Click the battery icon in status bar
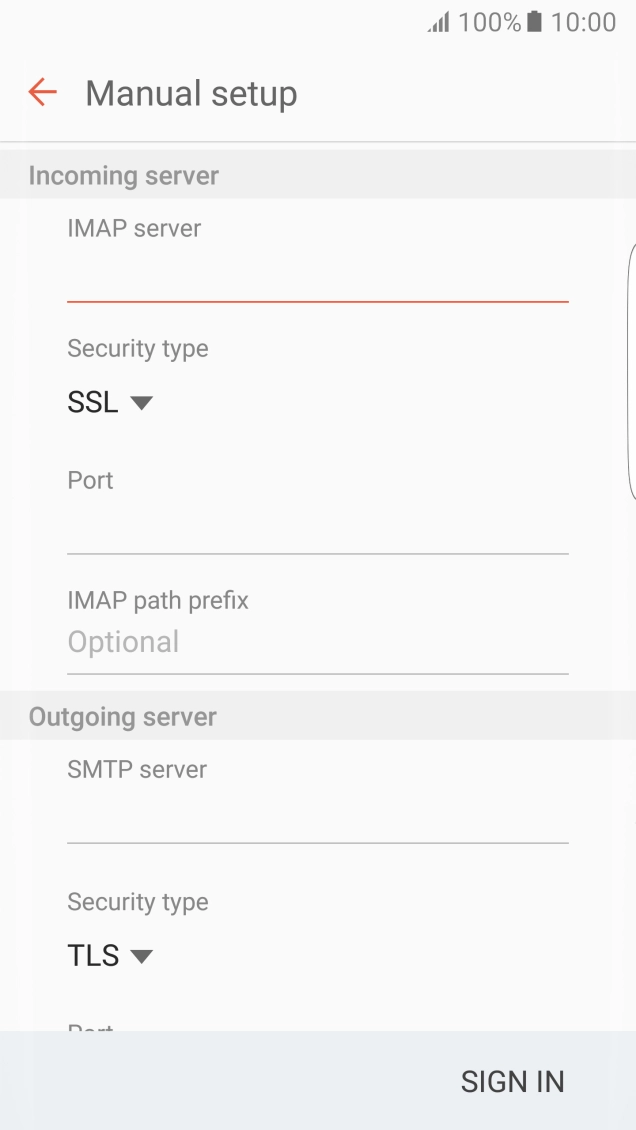This screenshot has width=636, height=1130. [x=537, y=20]
